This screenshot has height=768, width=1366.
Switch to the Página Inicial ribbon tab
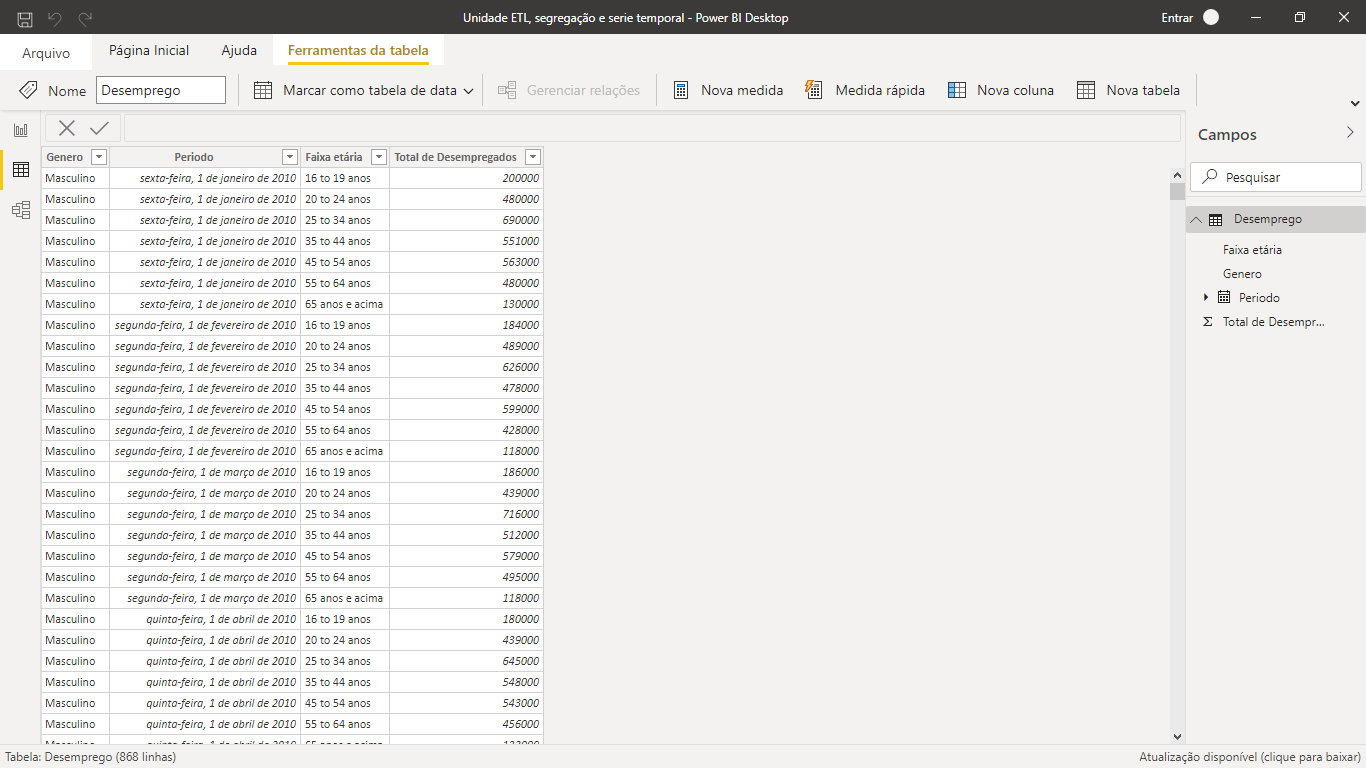coord(148,50)
